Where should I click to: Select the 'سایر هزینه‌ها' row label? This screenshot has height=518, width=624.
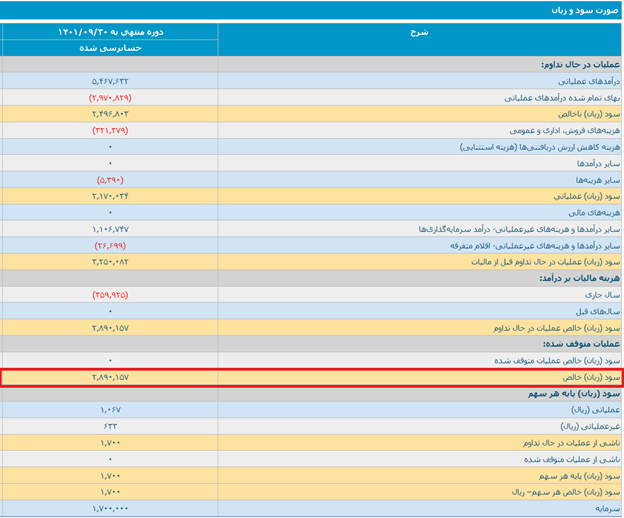(598, 180)
